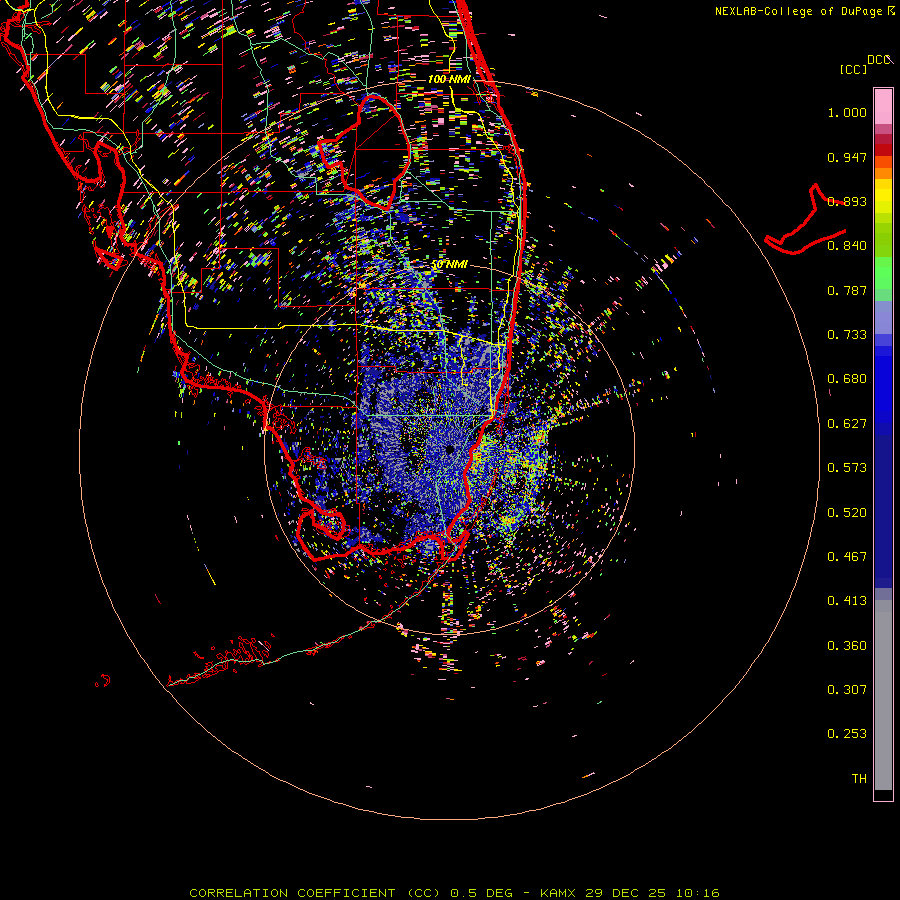Select the 0.467 scale value
Screen dimensions: 900x900
coord(847,557)
